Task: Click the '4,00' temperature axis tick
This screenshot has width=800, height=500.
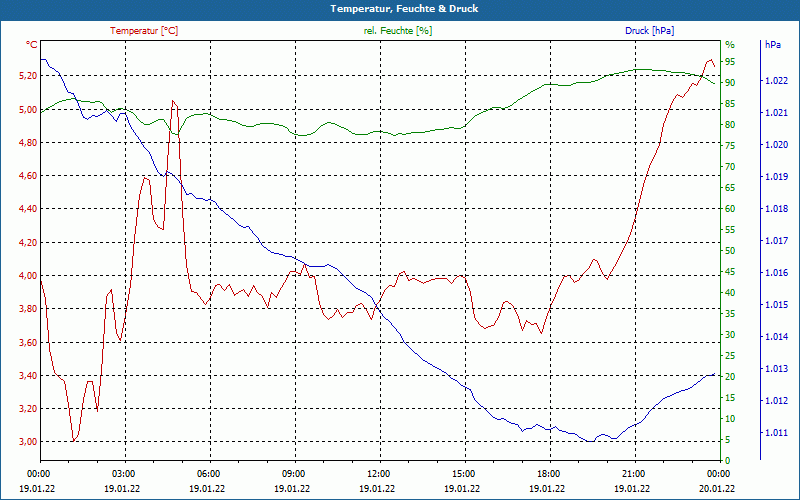Action: tap(29, 276)
